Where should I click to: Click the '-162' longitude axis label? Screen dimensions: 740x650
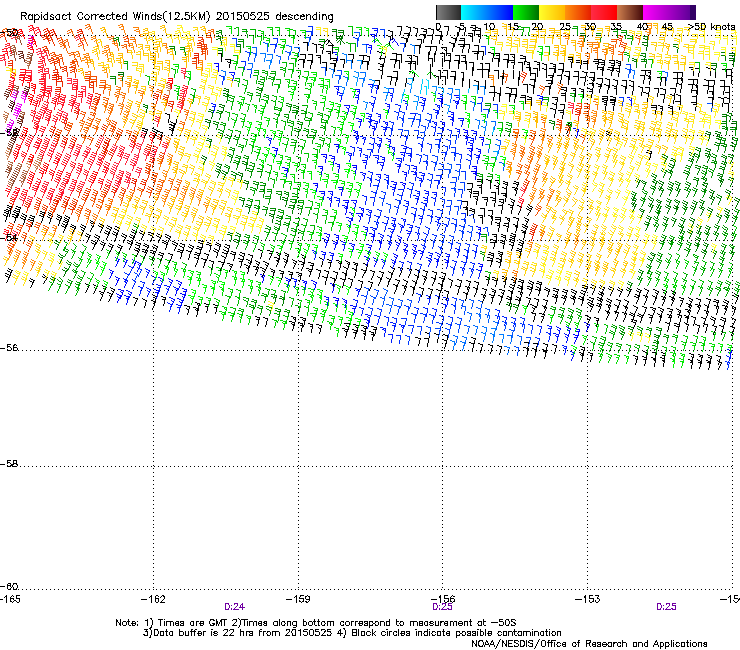point(153,599)
